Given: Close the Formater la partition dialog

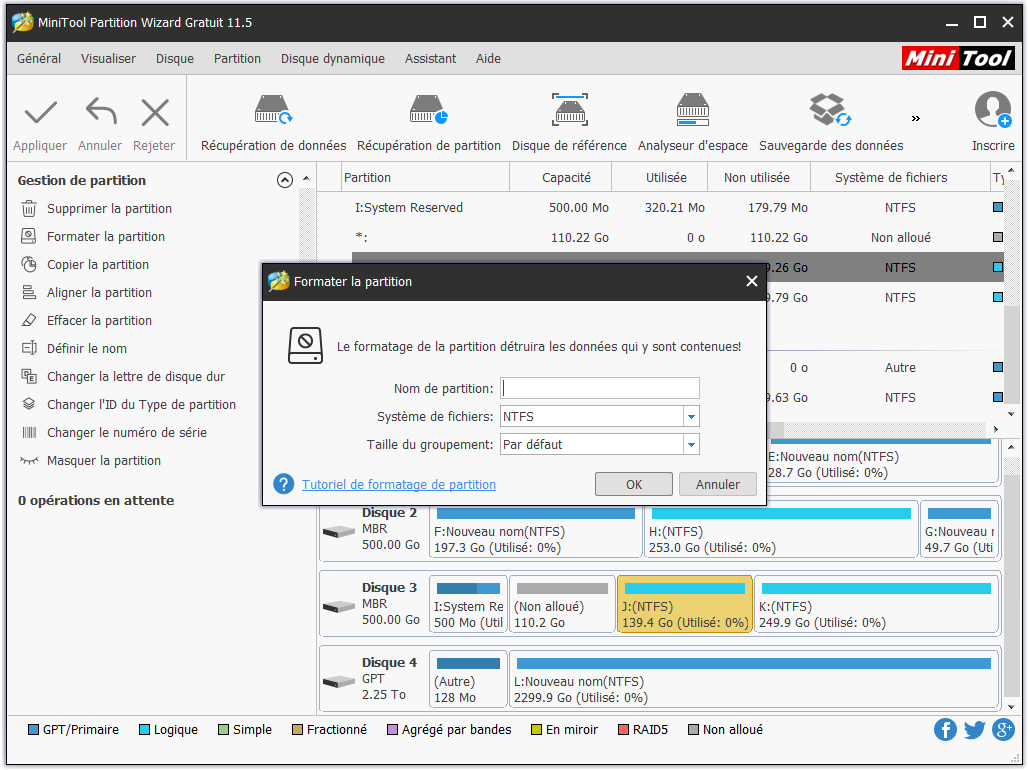Looking at the screenshot, I should pos(751,281).
